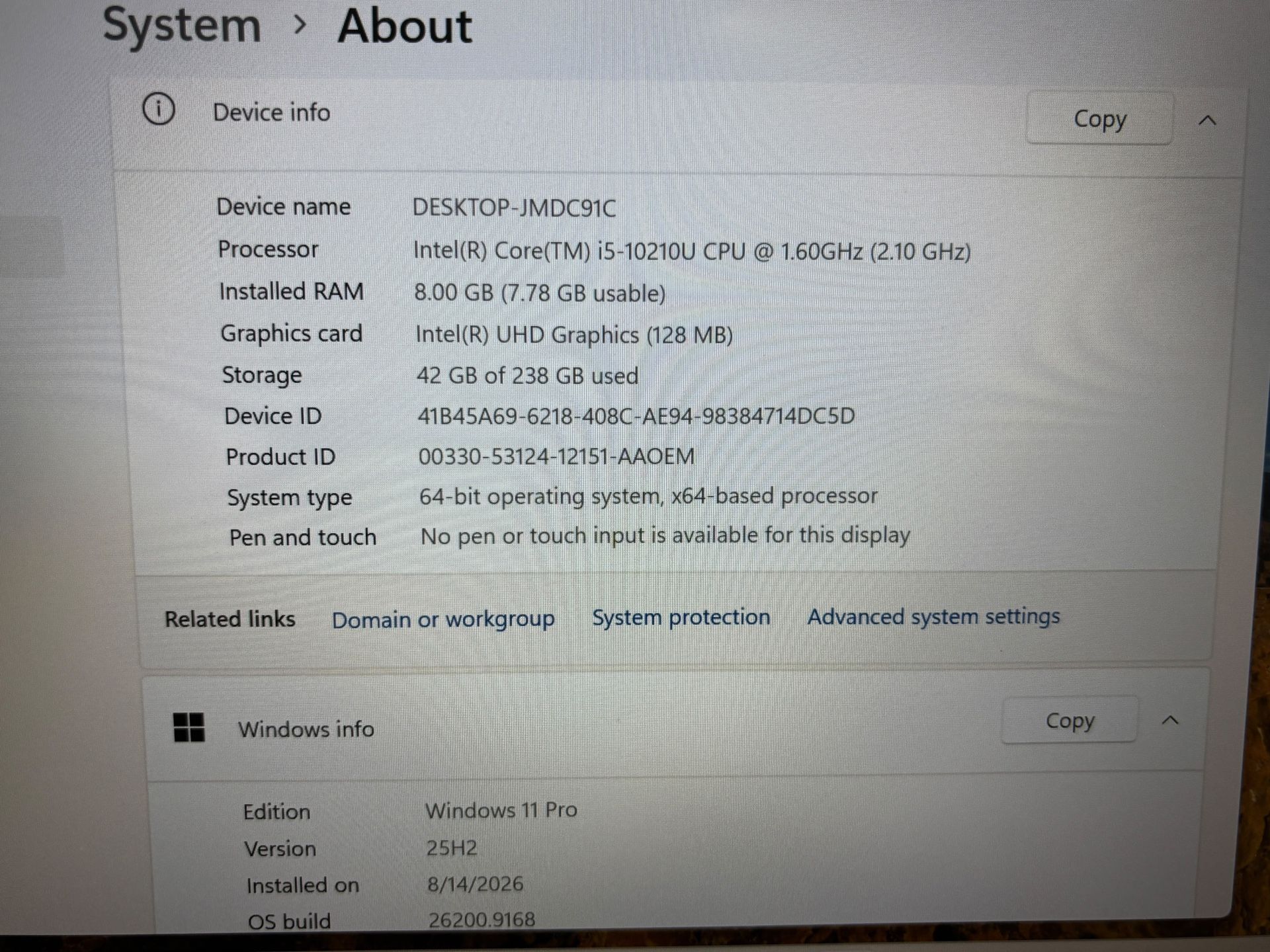Select the Device ID value 41B45A69-6218-408C-AE94-98384714DC5D

point(636,416)
